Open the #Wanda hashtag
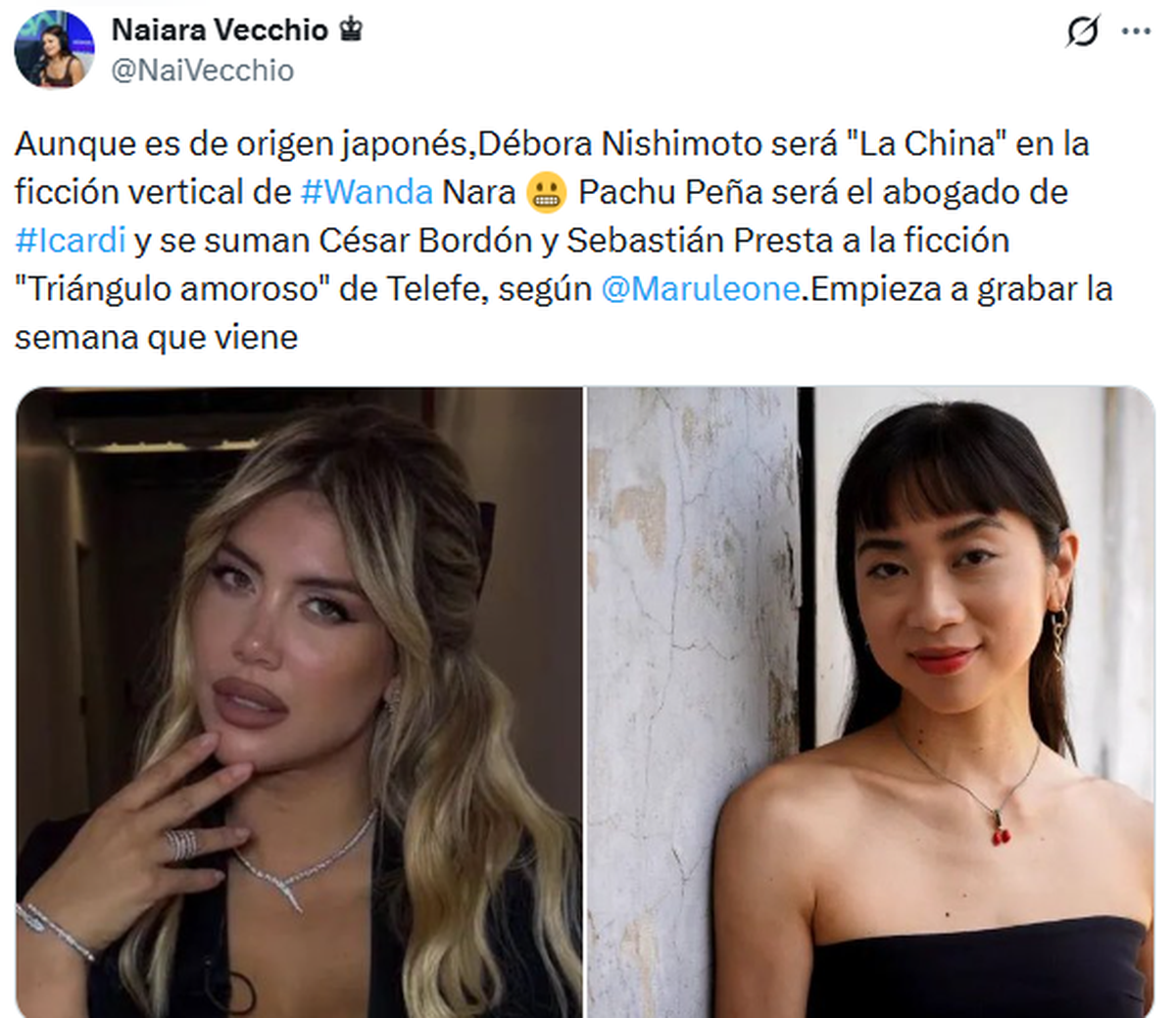 point(367,192)
